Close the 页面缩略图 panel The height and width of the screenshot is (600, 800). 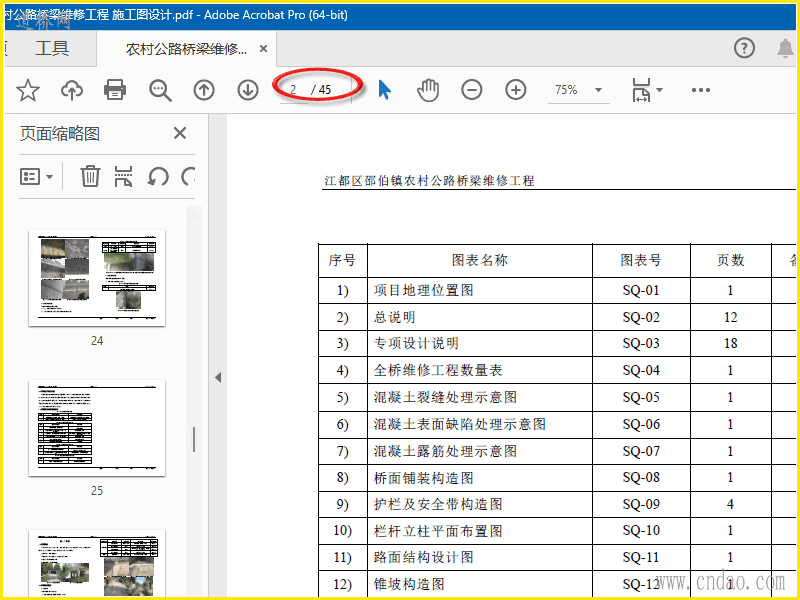click(x=180, y=134)
